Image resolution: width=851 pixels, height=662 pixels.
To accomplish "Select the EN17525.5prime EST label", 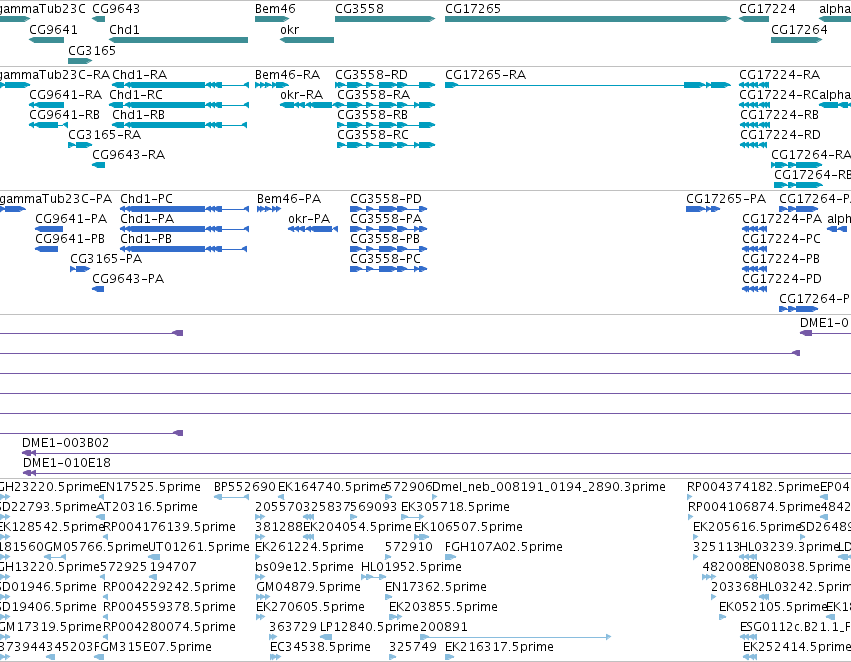I will (150, 487).
